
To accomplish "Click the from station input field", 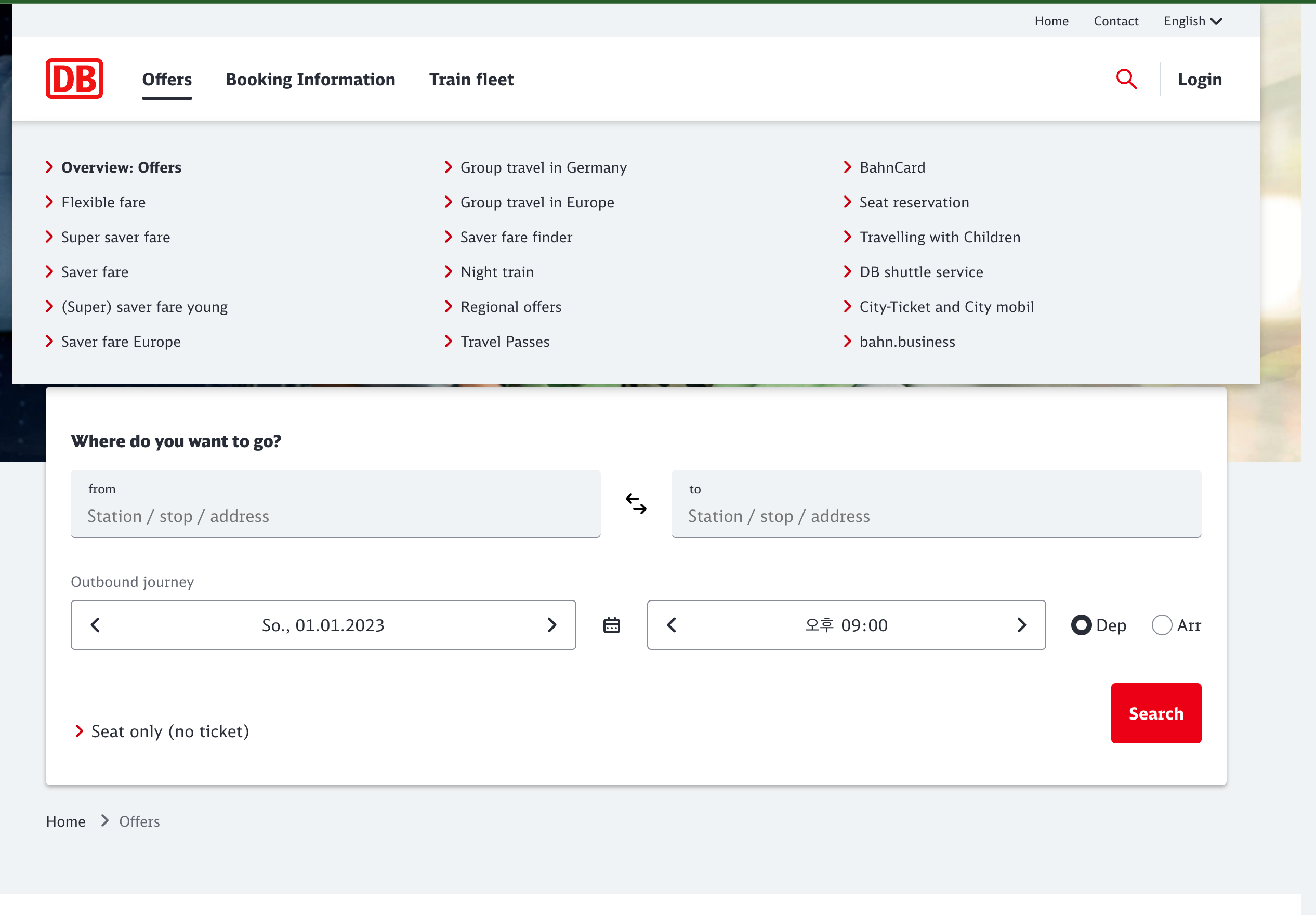I will pos(335,515).
